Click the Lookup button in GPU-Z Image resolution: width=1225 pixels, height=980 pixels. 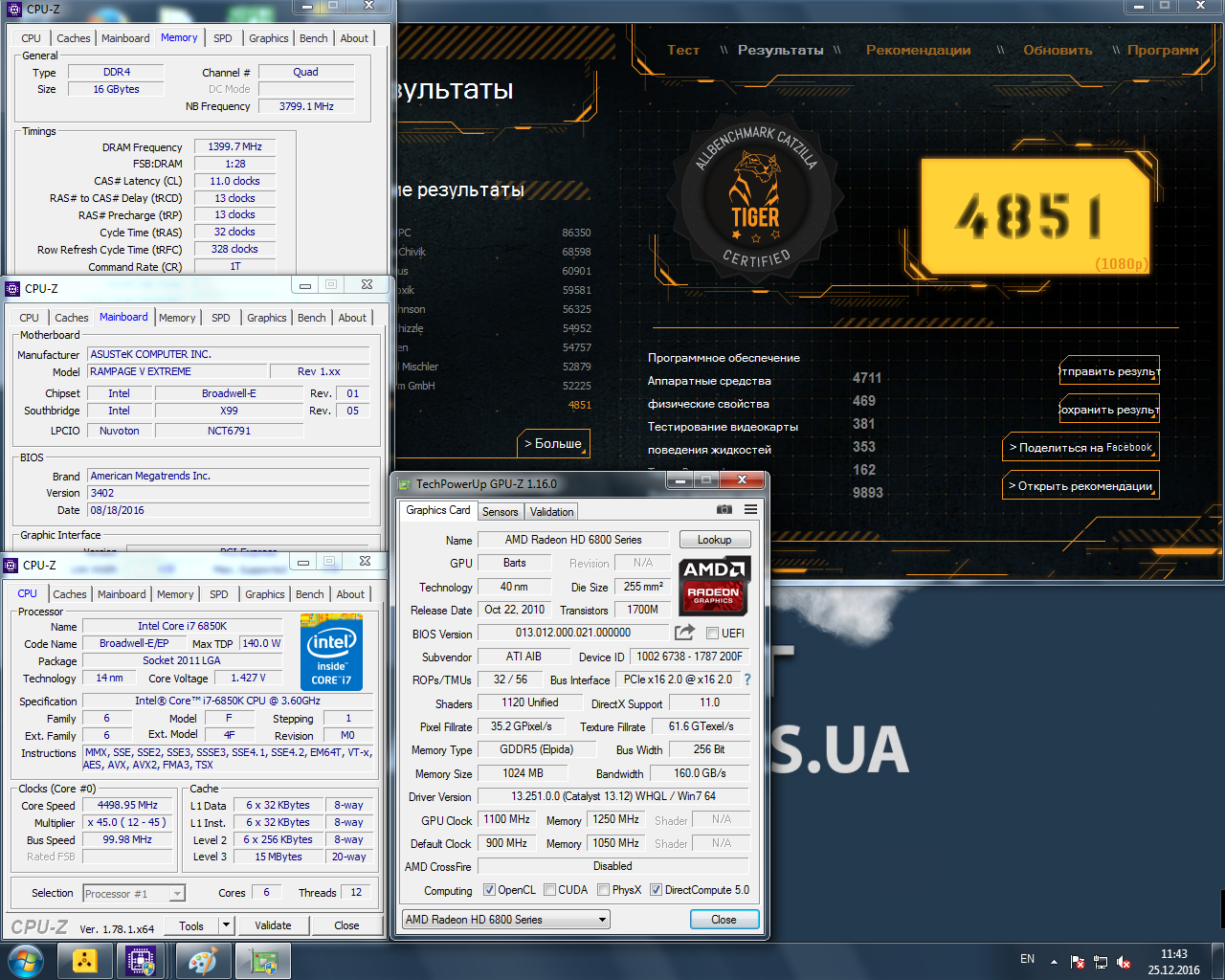click(714, 540)
